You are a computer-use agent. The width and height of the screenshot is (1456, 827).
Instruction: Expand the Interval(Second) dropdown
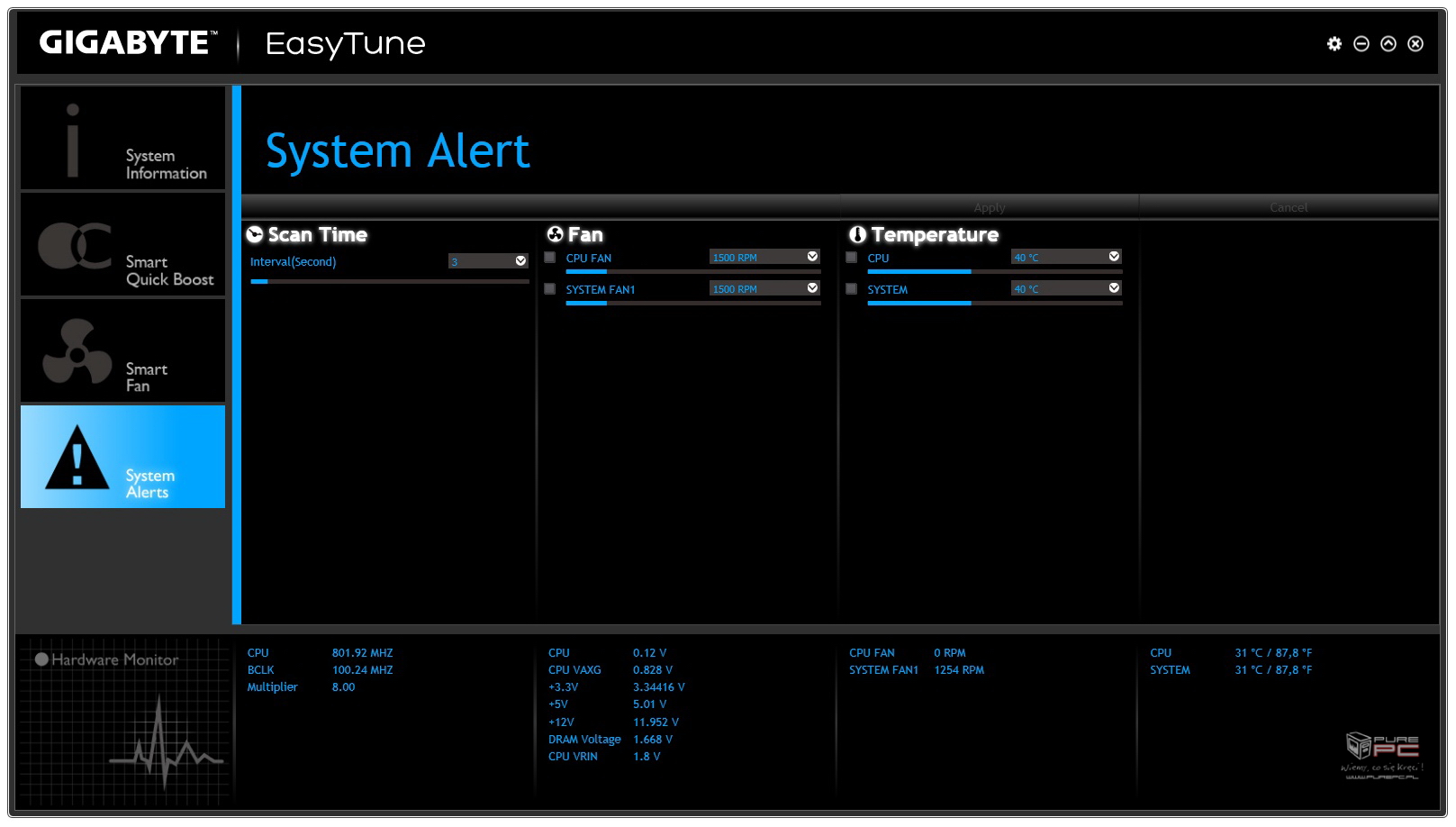520,261
